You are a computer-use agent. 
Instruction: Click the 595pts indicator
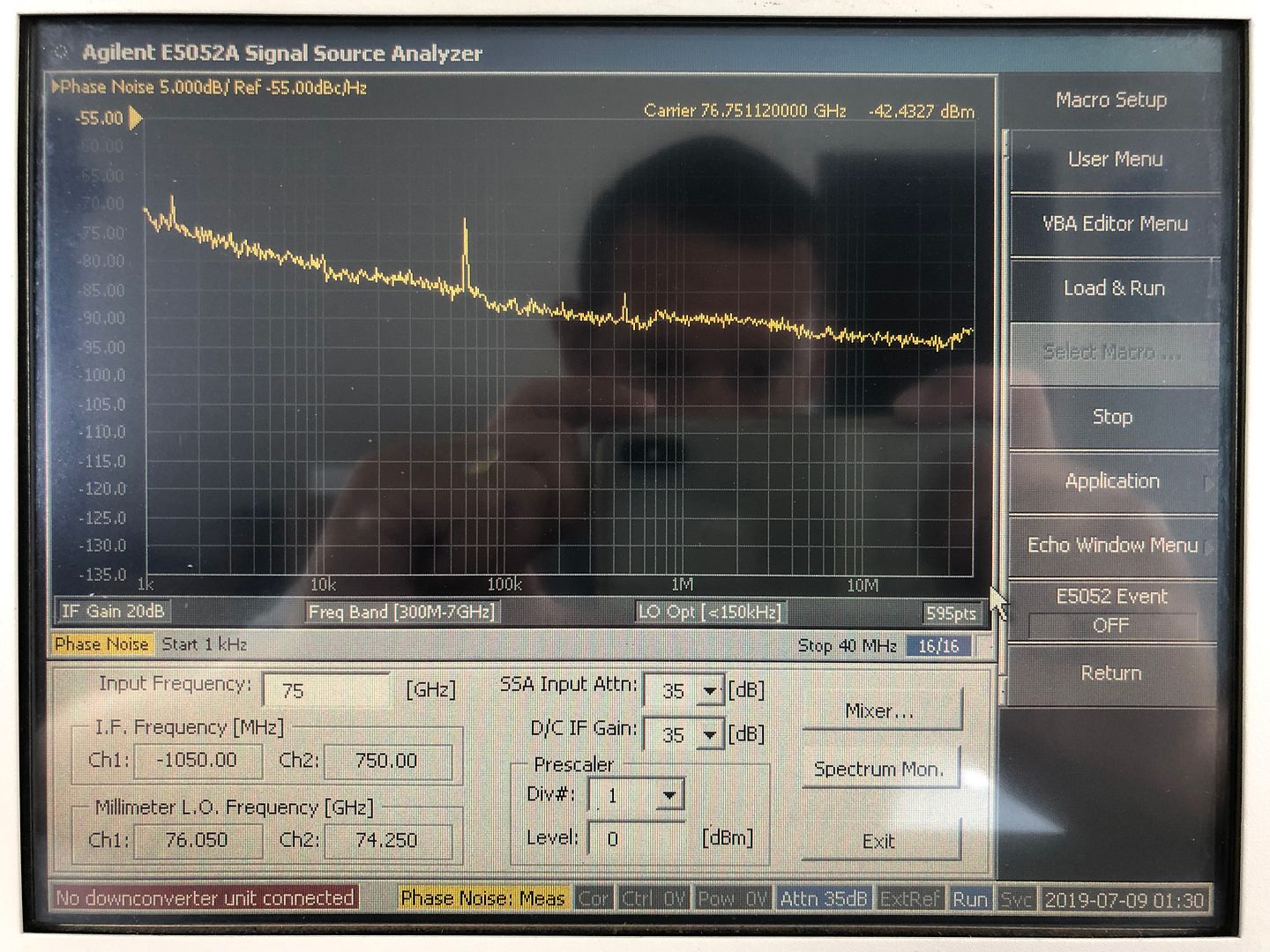(951, 614)
